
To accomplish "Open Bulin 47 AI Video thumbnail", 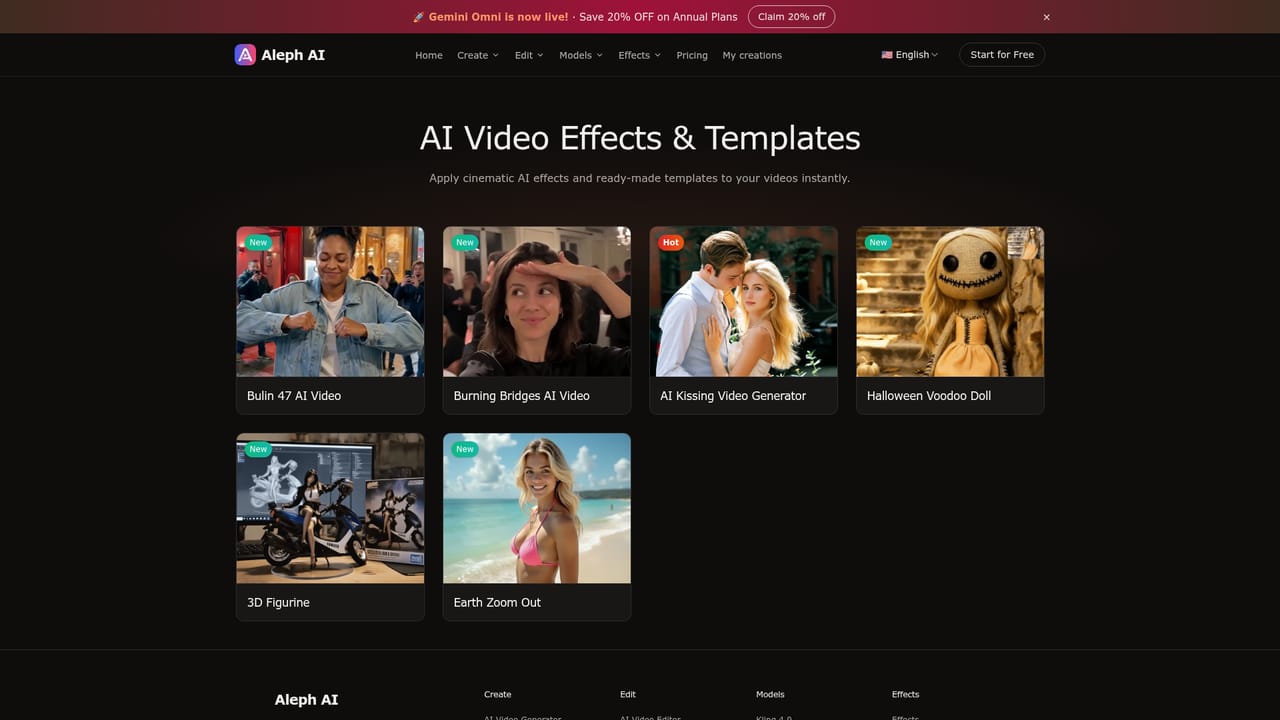I will tap(330, 302).
